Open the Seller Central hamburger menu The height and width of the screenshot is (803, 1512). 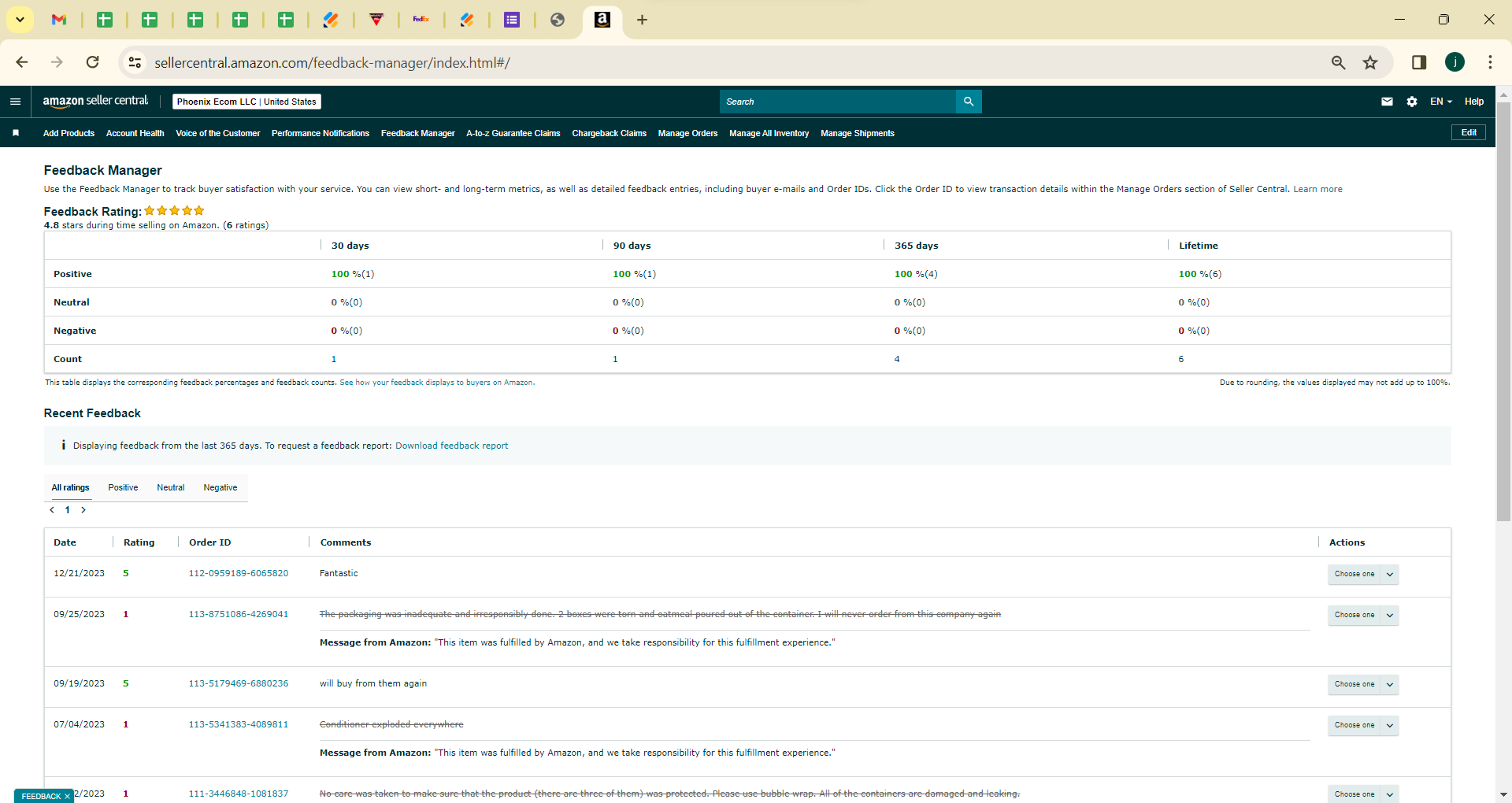coord(15,102)
